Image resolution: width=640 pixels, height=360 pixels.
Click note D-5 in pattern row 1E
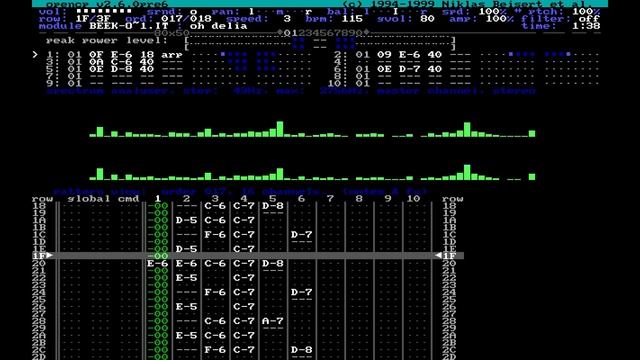pos(187,249)
